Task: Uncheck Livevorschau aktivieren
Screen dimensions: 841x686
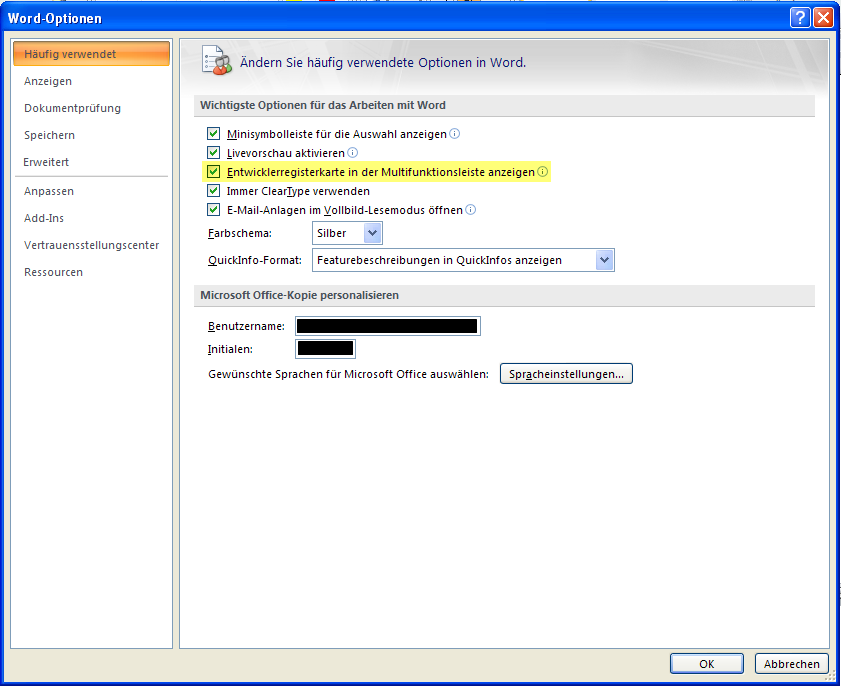Action: coord(213,153)
